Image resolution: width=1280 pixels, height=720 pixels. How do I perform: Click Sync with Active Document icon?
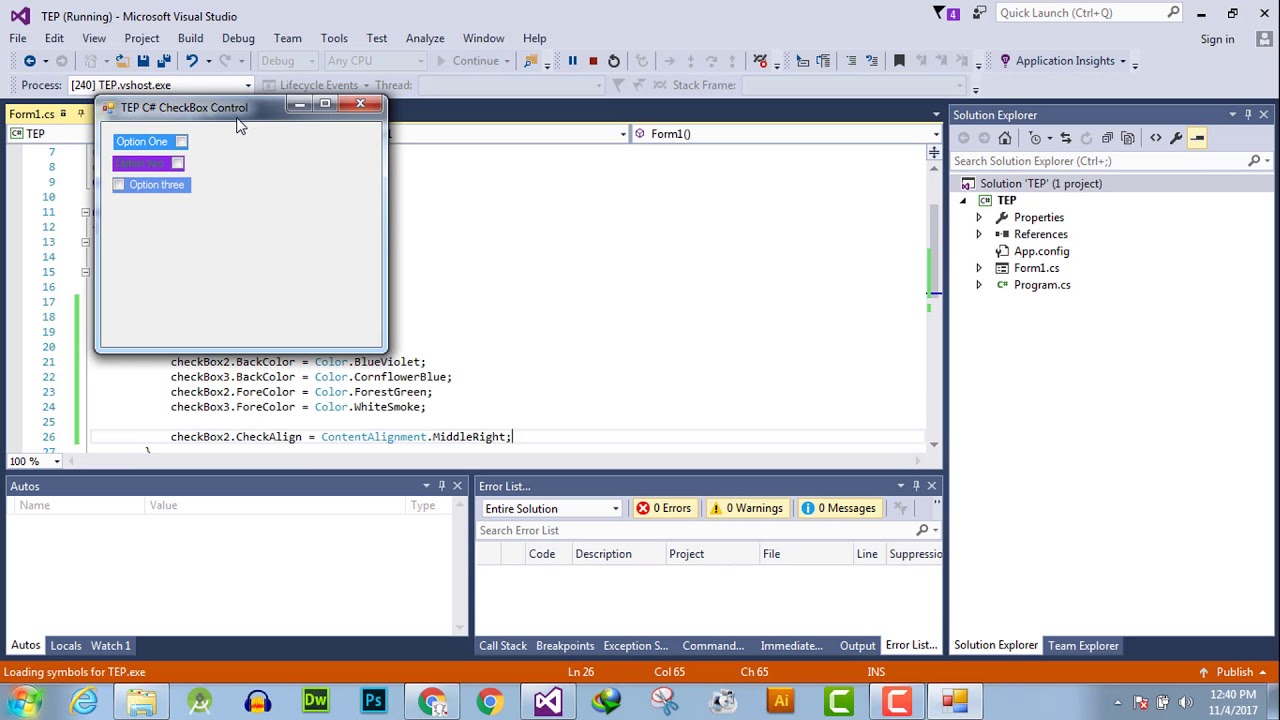1065,138
